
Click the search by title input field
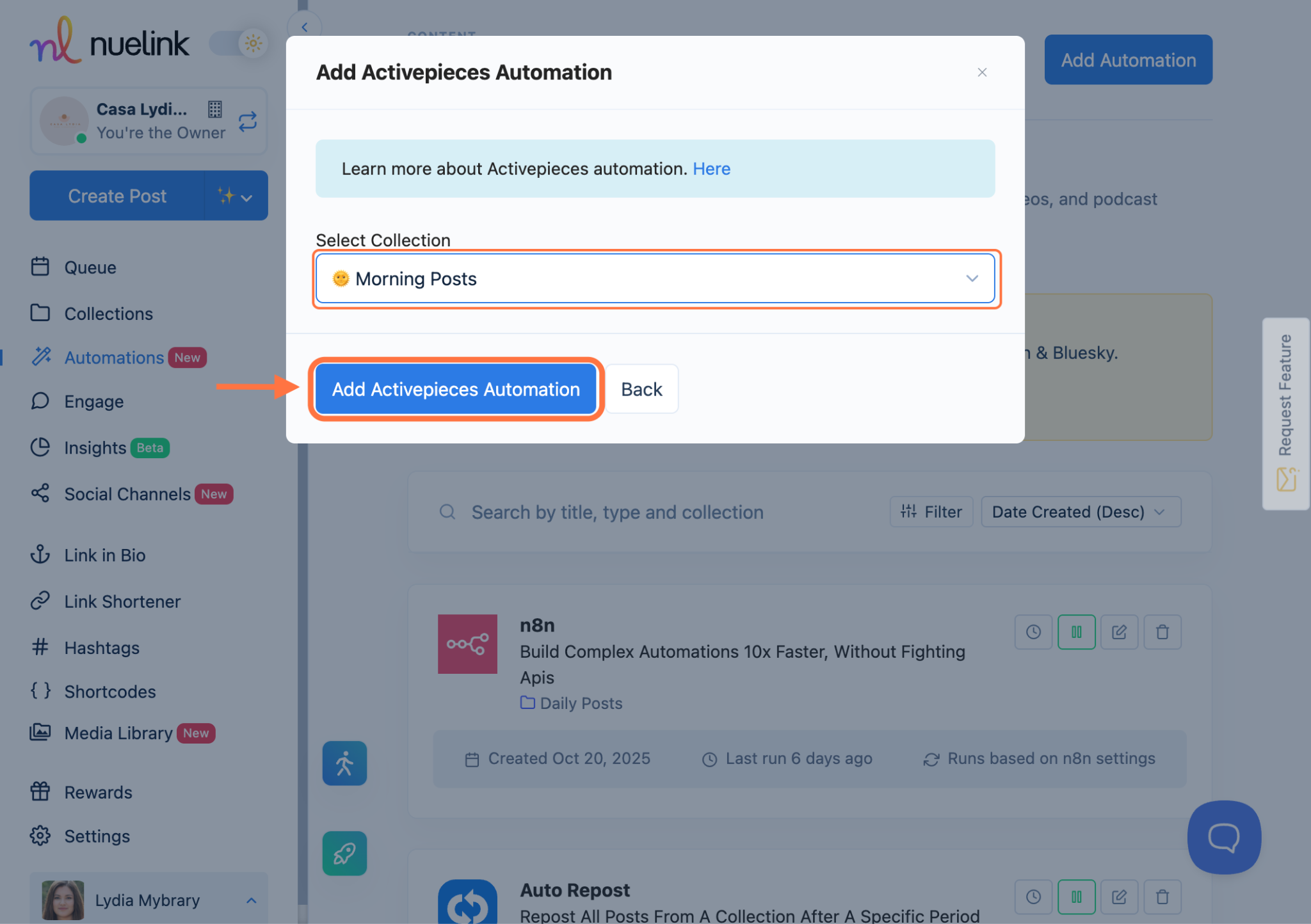pyautogui.click(x=617, y=512)
